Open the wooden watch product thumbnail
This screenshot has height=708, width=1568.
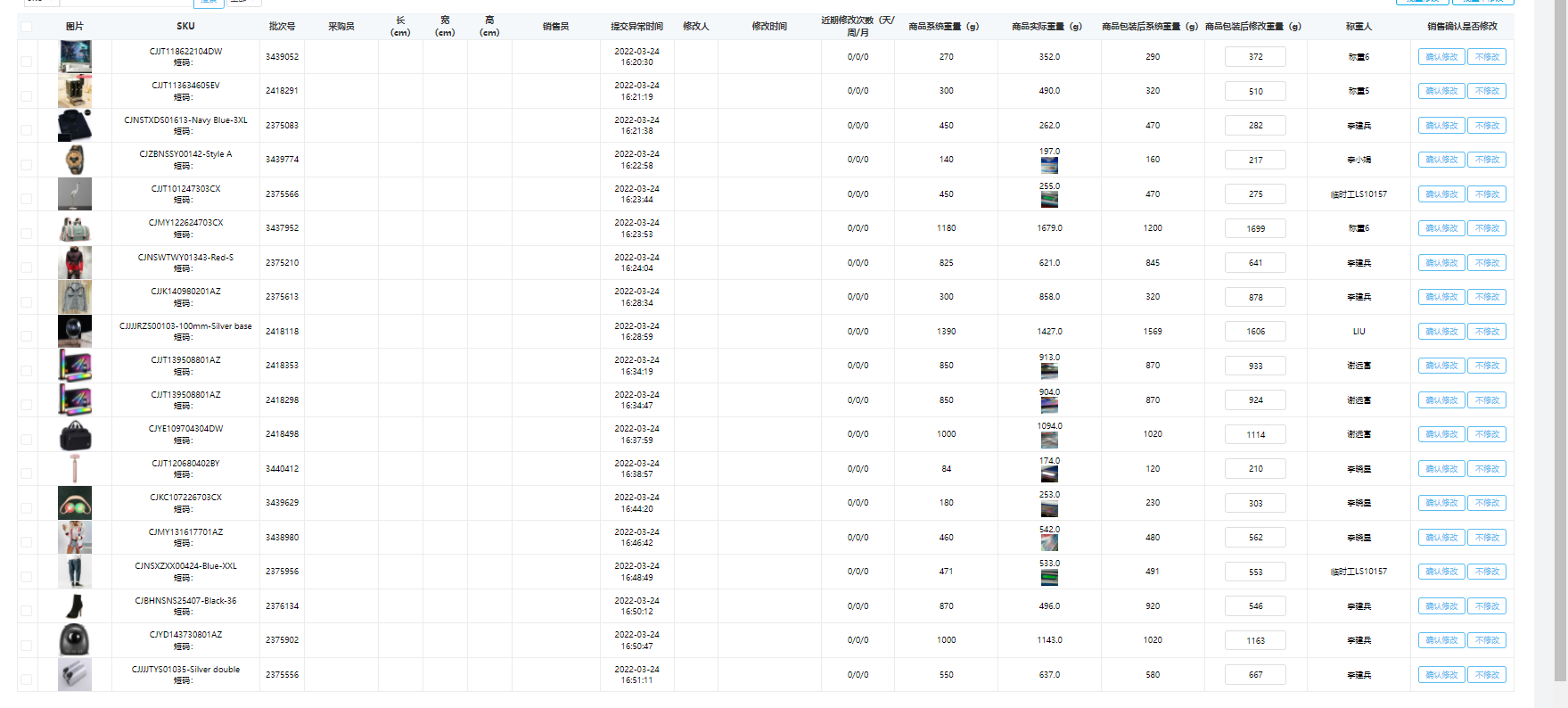pos(75,160)
